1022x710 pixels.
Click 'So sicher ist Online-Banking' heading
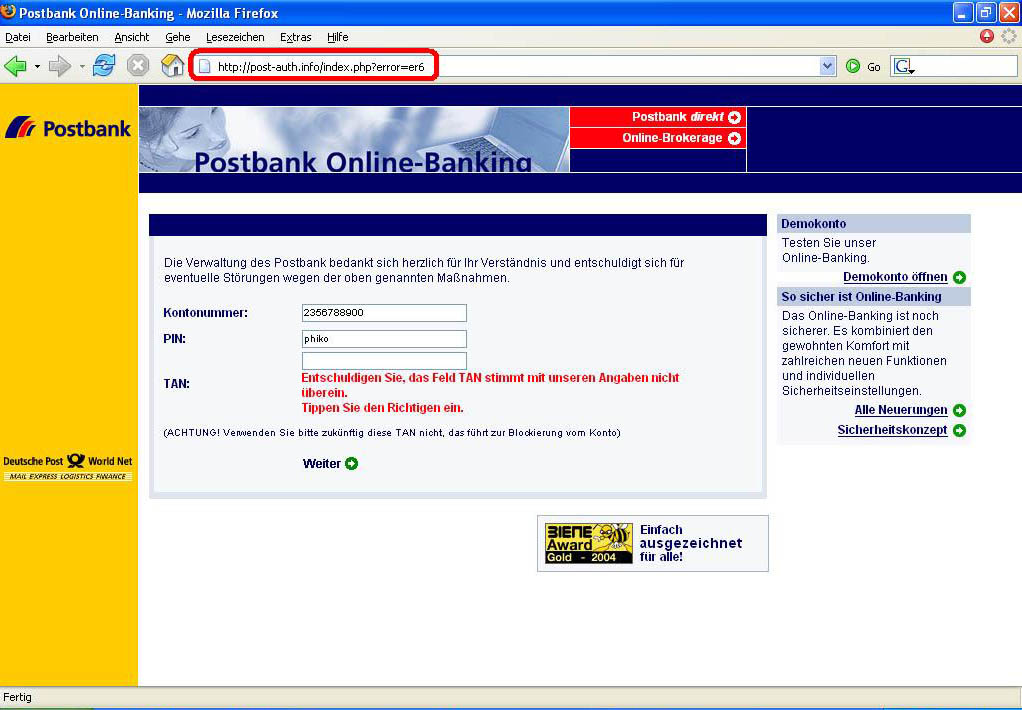[861, 297]
